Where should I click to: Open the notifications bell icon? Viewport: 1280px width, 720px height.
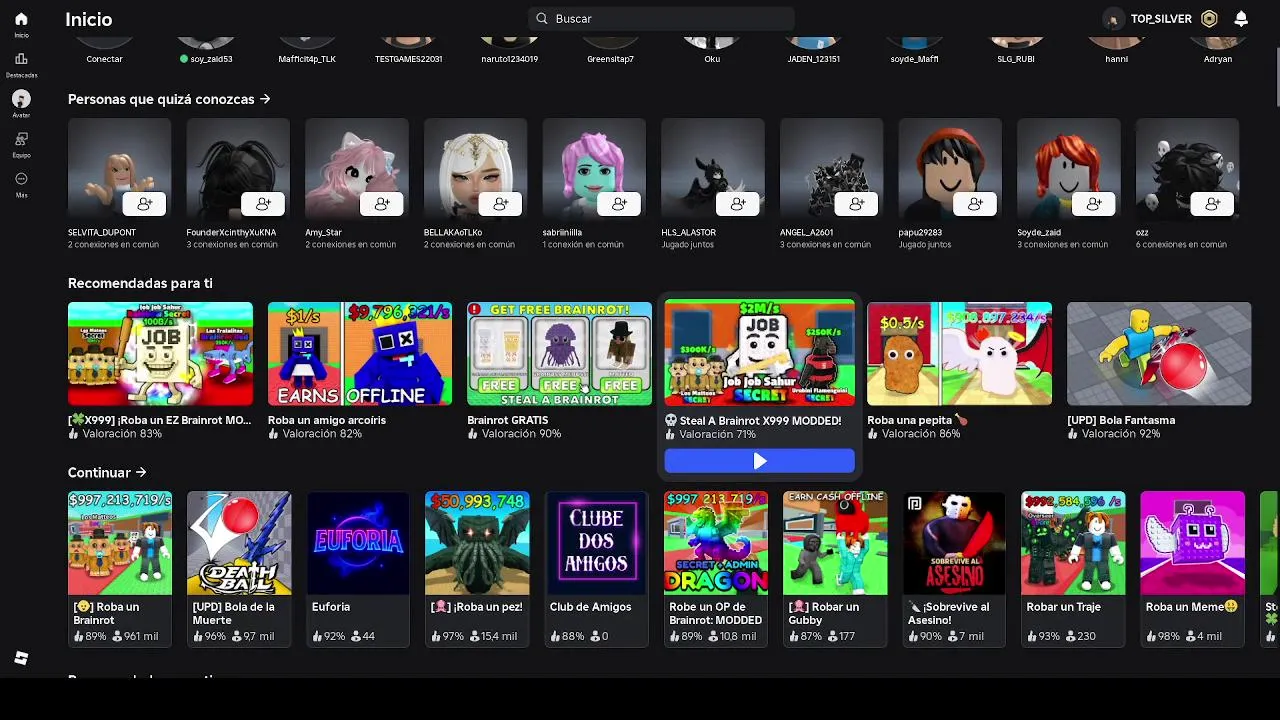[x=1241, y=19]
